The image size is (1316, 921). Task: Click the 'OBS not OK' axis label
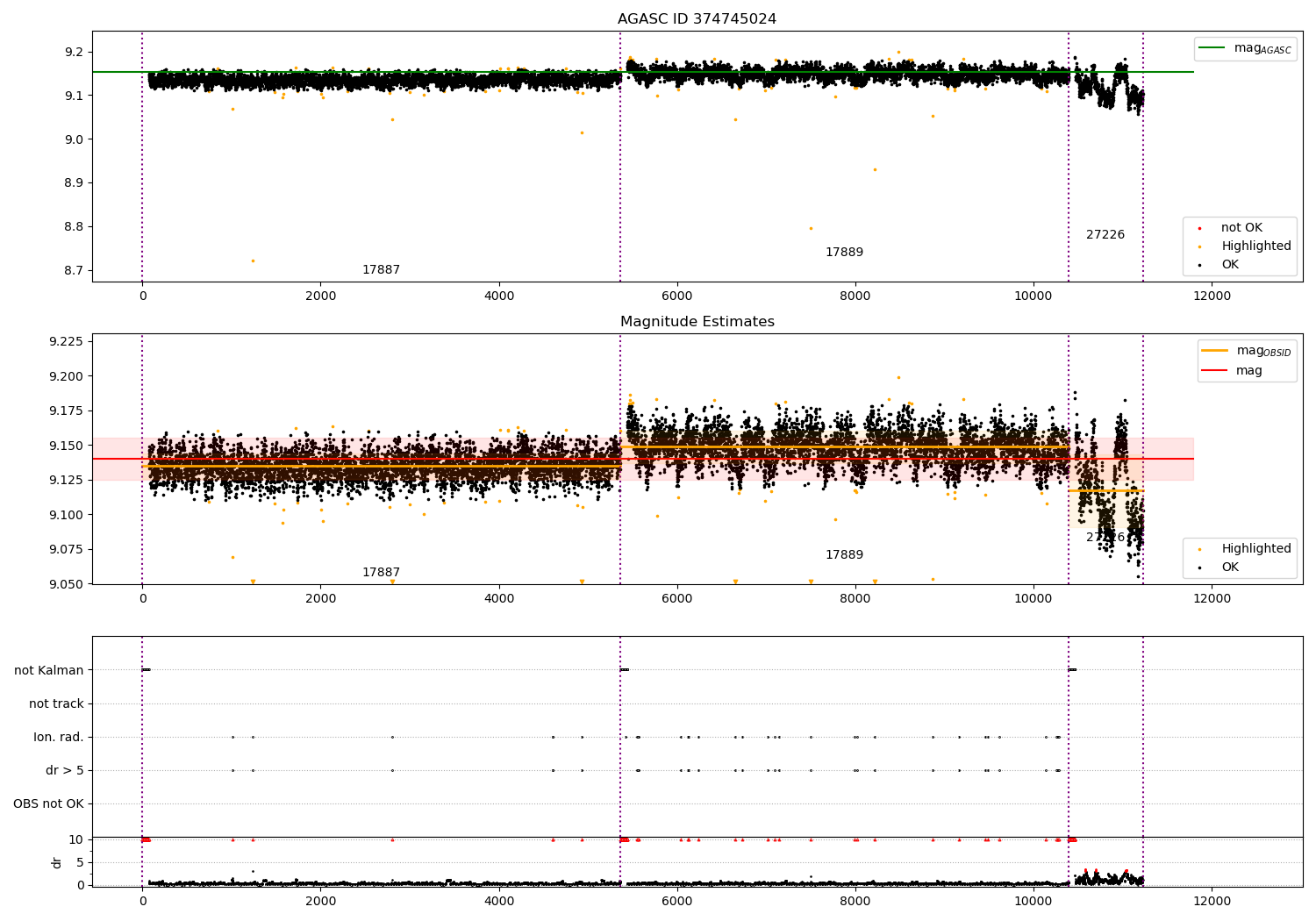49,804
